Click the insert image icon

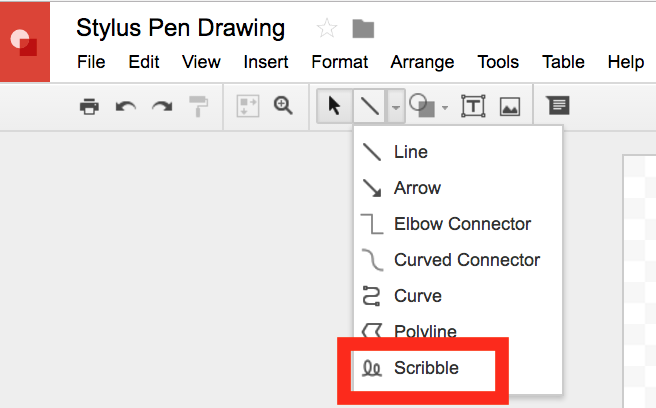coord(510,106)
